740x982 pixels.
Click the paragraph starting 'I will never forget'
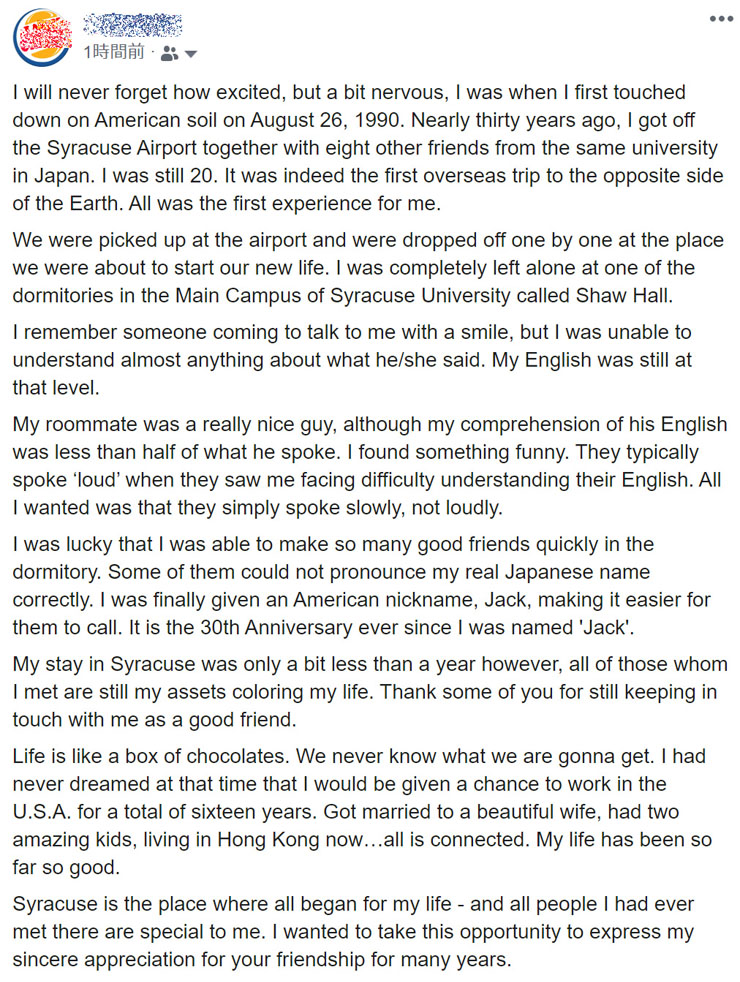[368, 148]
